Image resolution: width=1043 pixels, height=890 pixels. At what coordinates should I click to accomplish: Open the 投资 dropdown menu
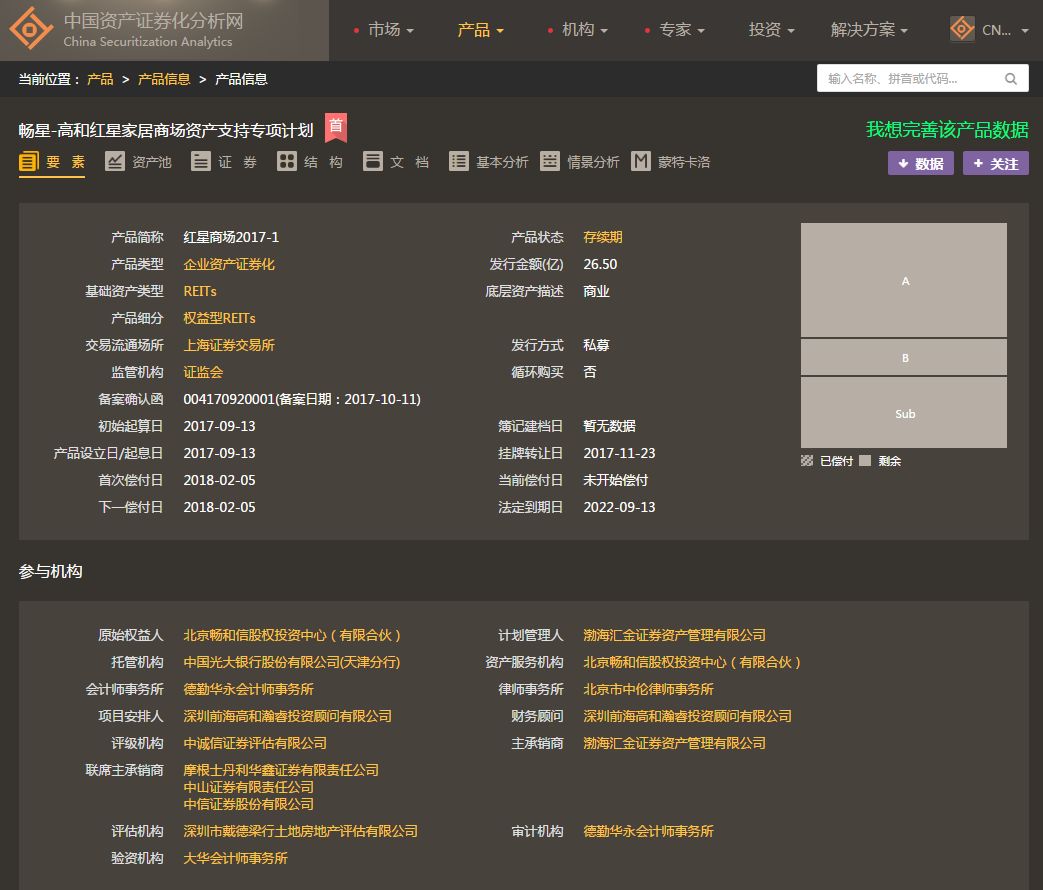point(772,30)
